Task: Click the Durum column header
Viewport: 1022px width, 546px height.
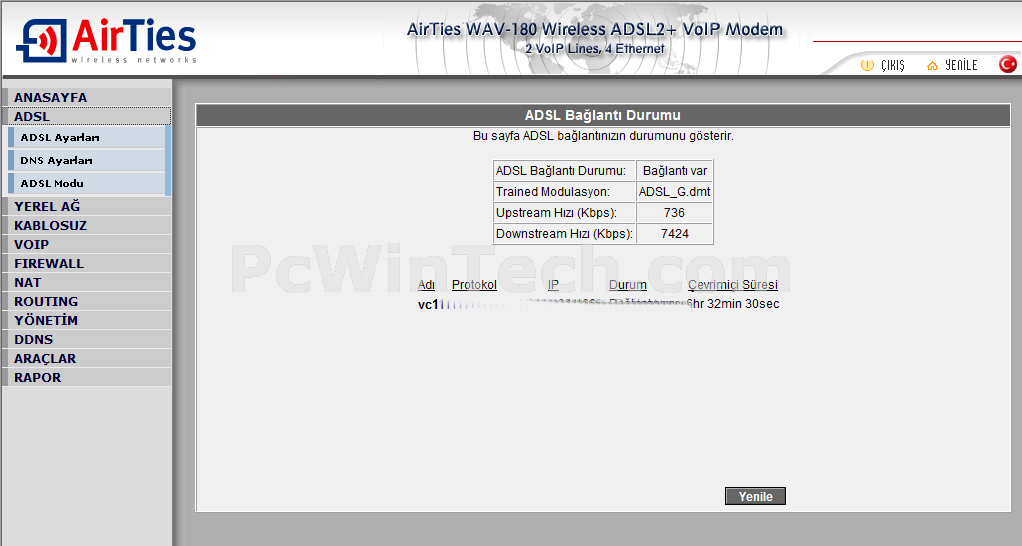Action: tap(628, 285)
